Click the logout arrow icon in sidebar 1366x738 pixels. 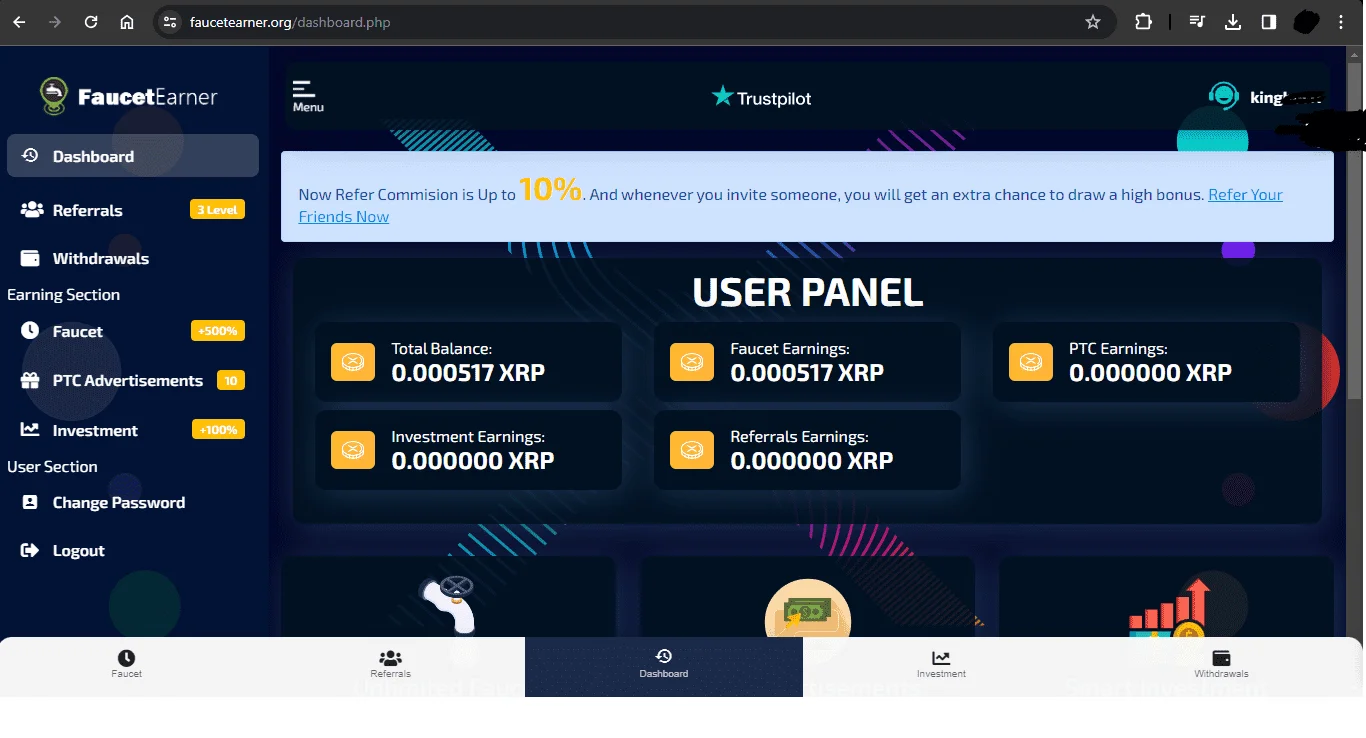pyautogui.click(x=30, y=550)
